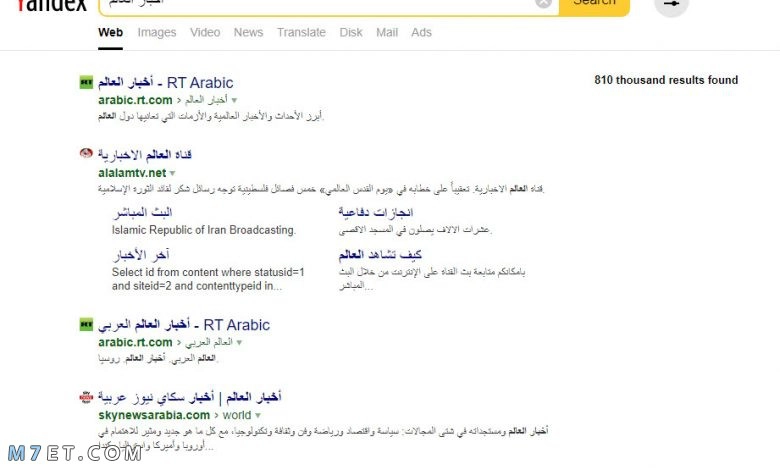Open the 'أخبار العالم - RT Arabic' result title
Screen dimensions: 780x470
click(166, 83)
